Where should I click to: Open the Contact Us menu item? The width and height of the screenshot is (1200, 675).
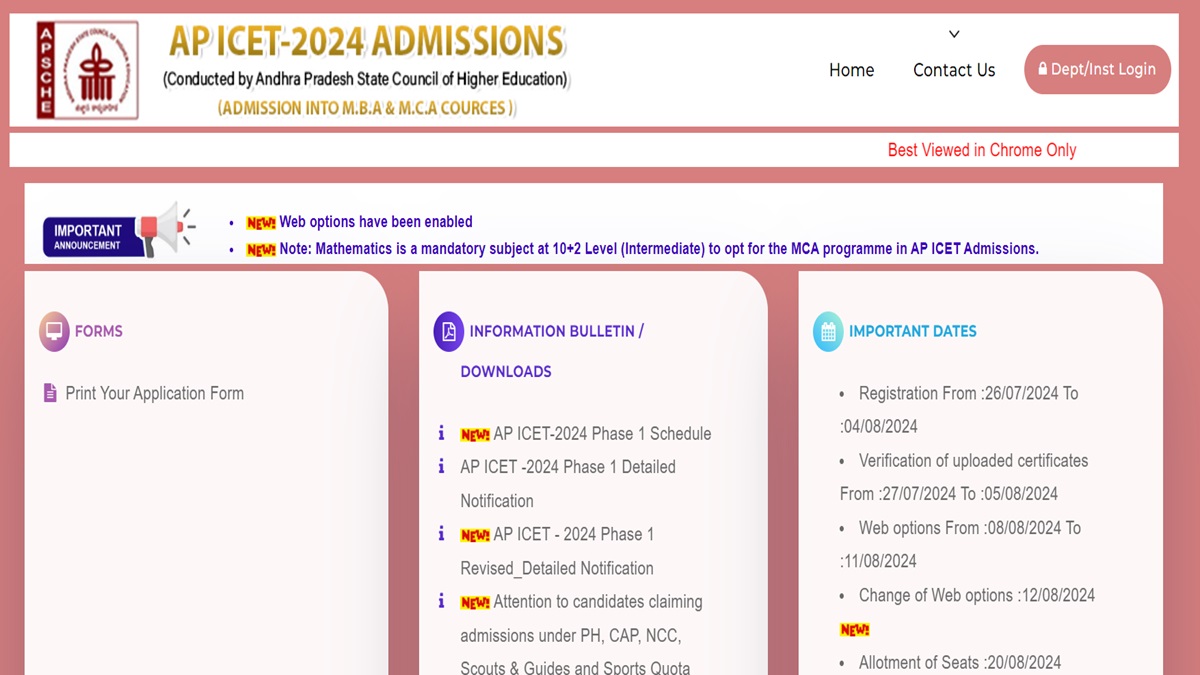(954, 70)
